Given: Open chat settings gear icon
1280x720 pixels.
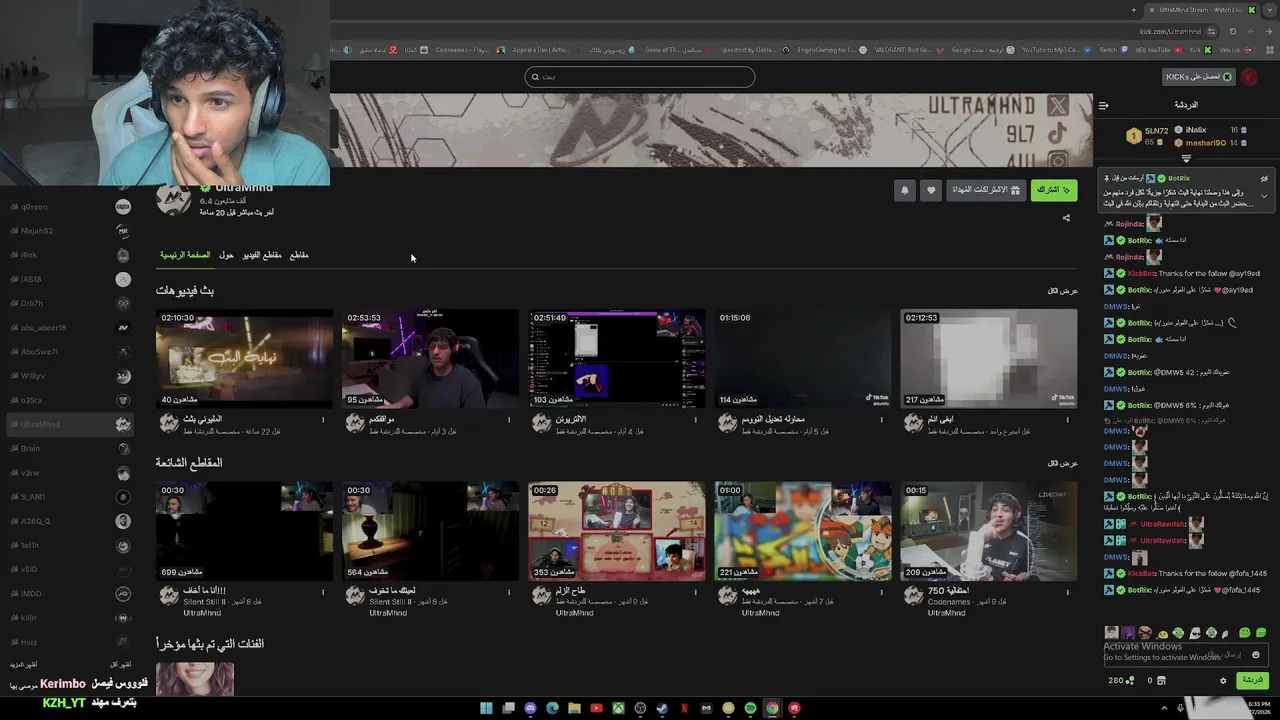Looking at the screenshot, I should pos(1223,681).
